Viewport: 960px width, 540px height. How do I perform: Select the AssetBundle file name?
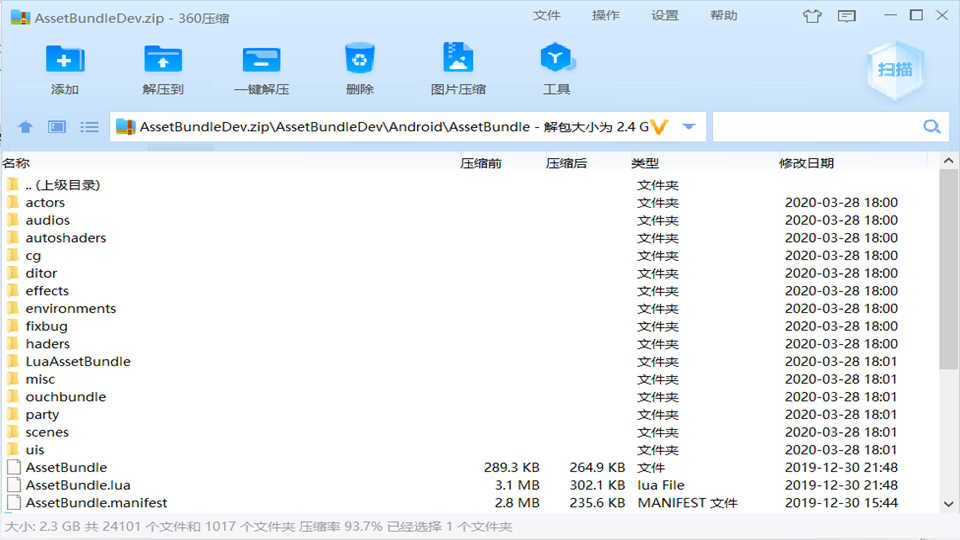click(x=66, y=467)
